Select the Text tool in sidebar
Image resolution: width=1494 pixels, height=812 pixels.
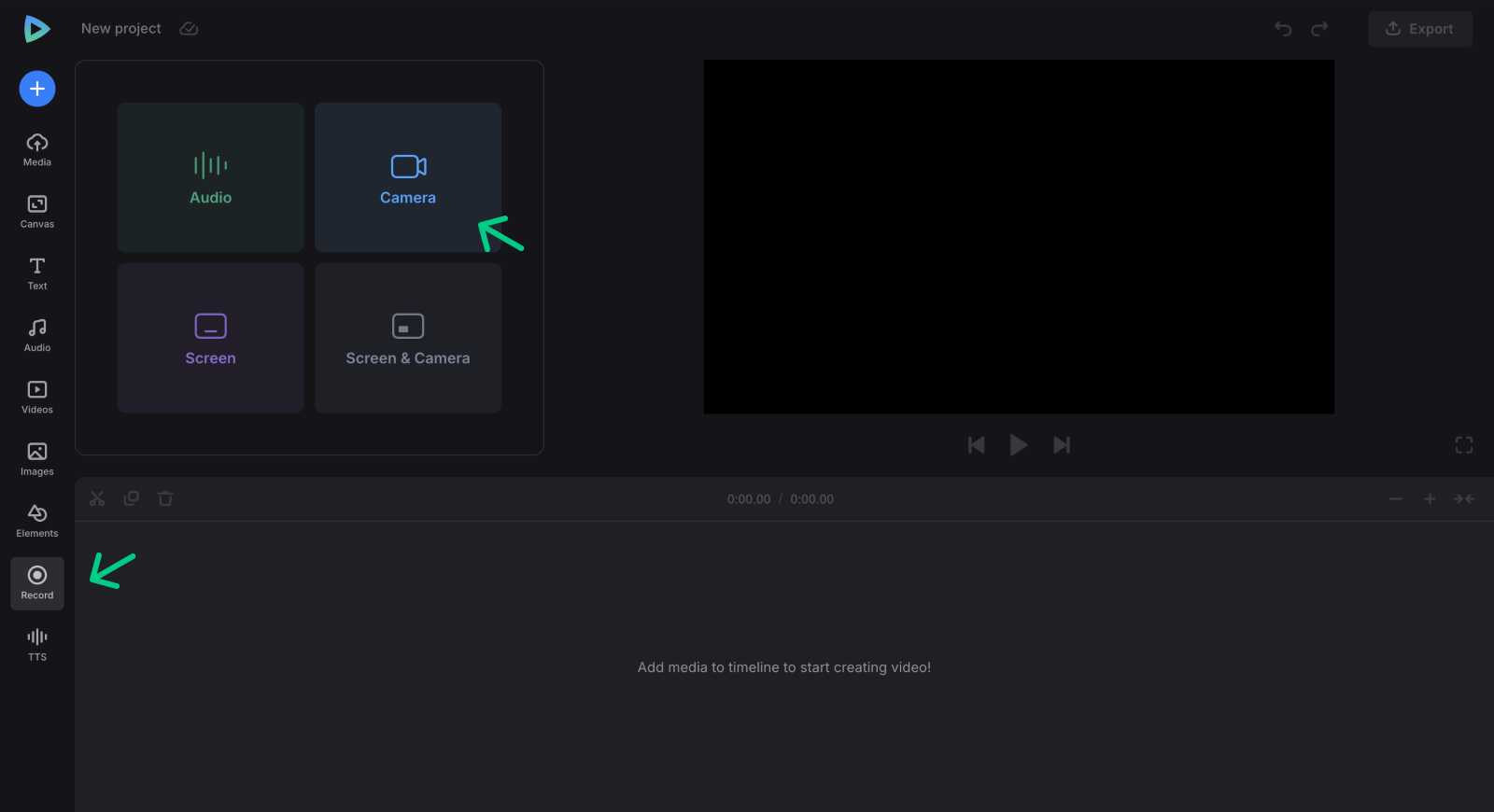pyautogui.click(x=37, y=273)
